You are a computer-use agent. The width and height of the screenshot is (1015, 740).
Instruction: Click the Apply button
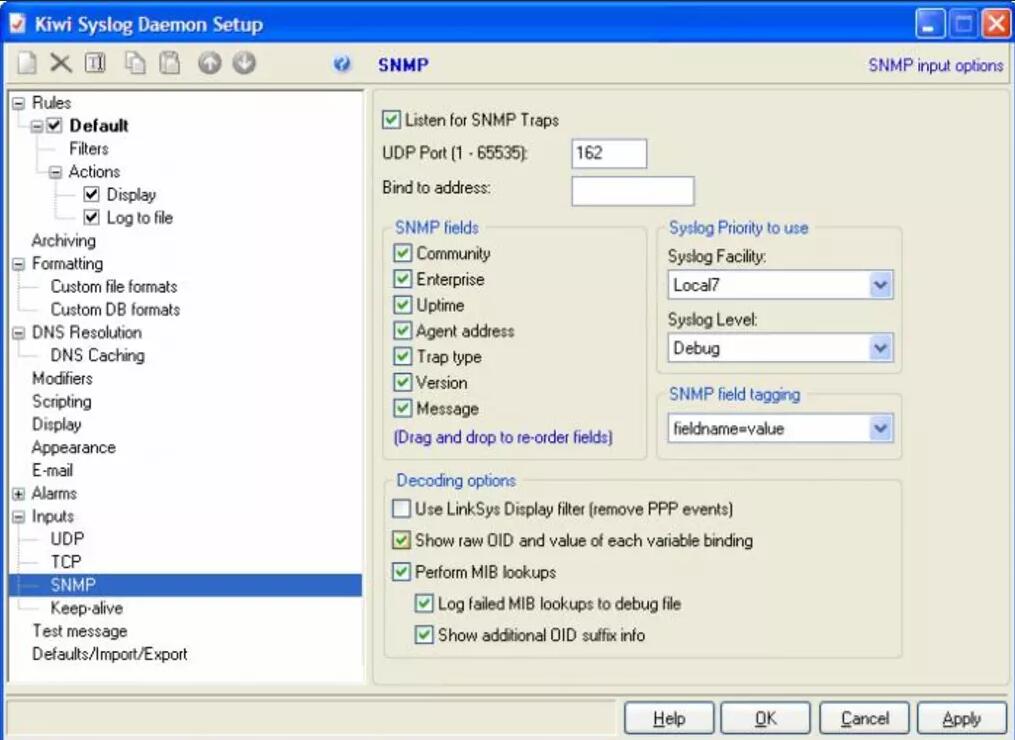click(x=962, y=719)
